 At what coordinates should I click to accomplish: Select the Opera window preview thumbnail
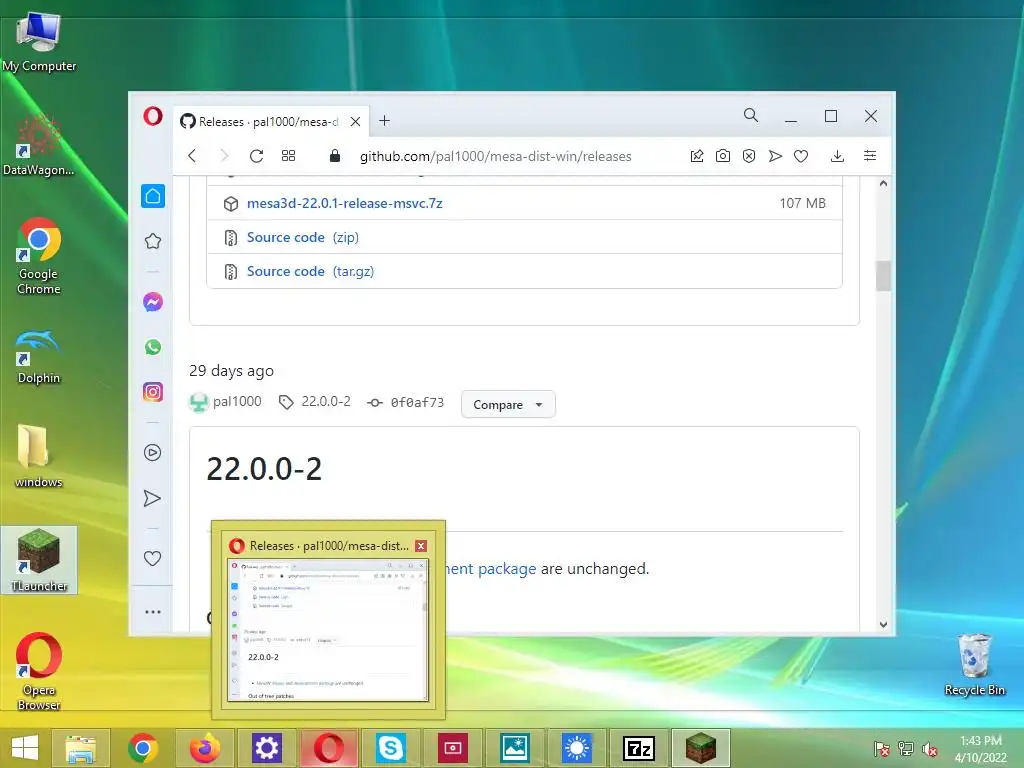tap(328, 630)
